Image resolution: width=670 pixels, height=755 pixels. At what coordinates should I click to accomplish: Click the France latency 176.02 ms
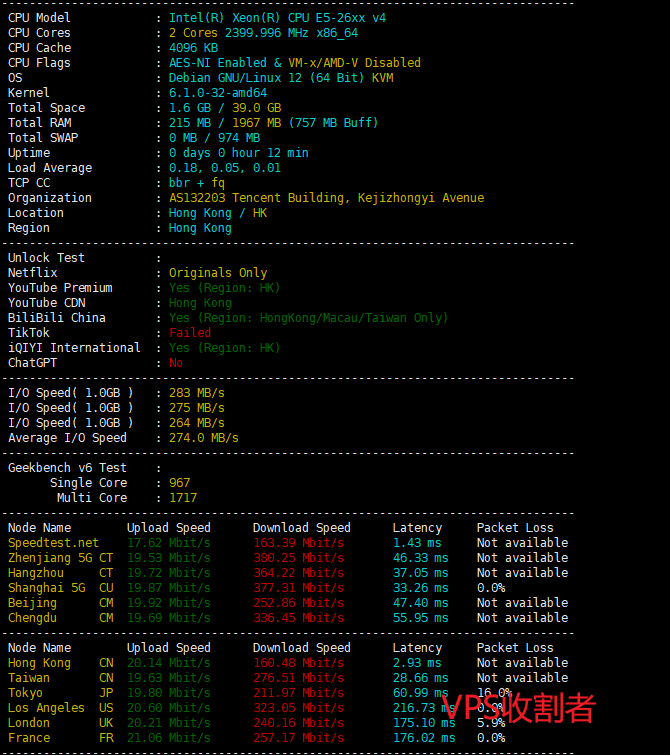[x=421, y=738]
